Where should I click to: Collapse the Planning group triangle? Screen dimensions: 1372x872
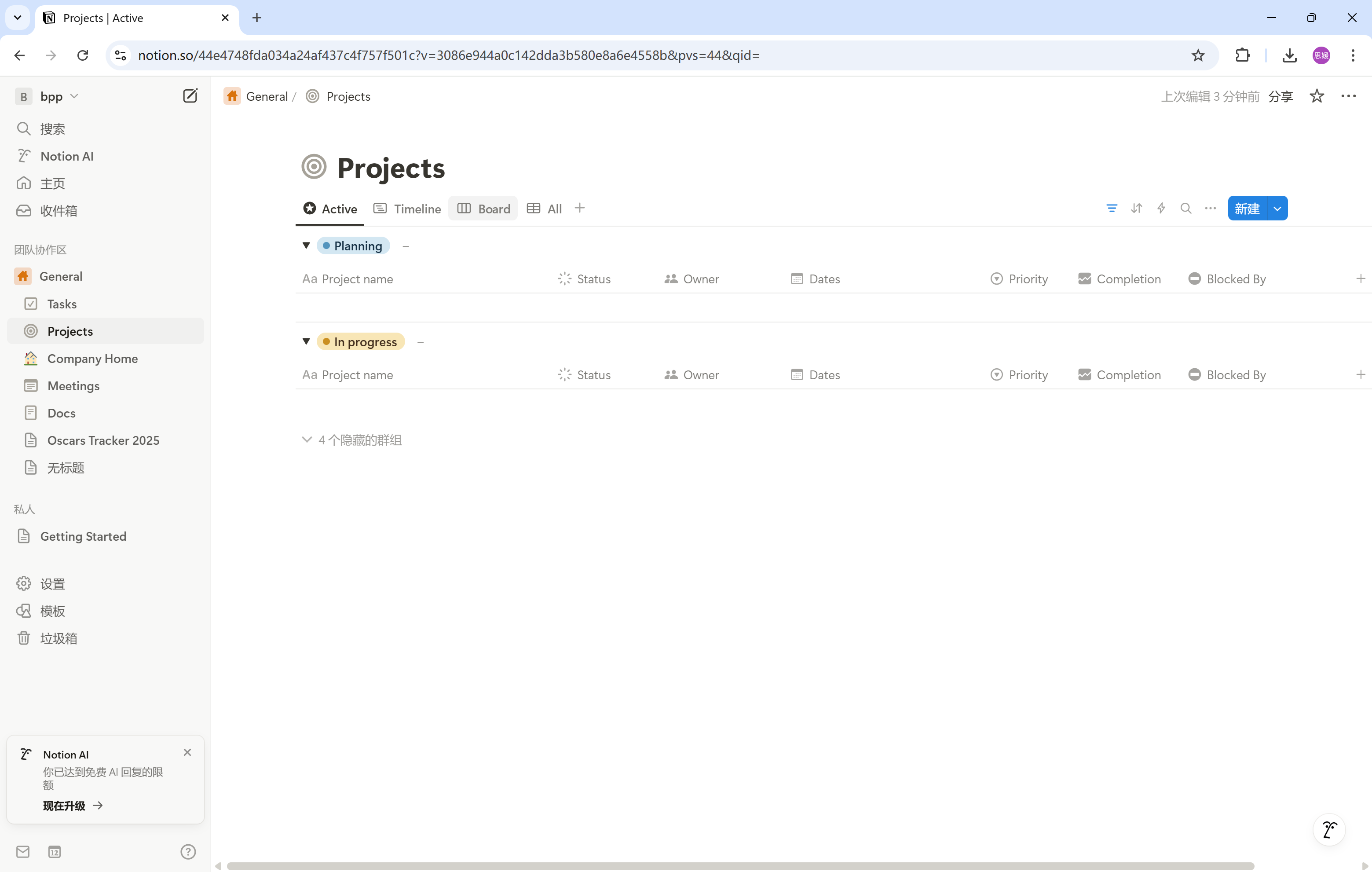[x=306, y=245]
